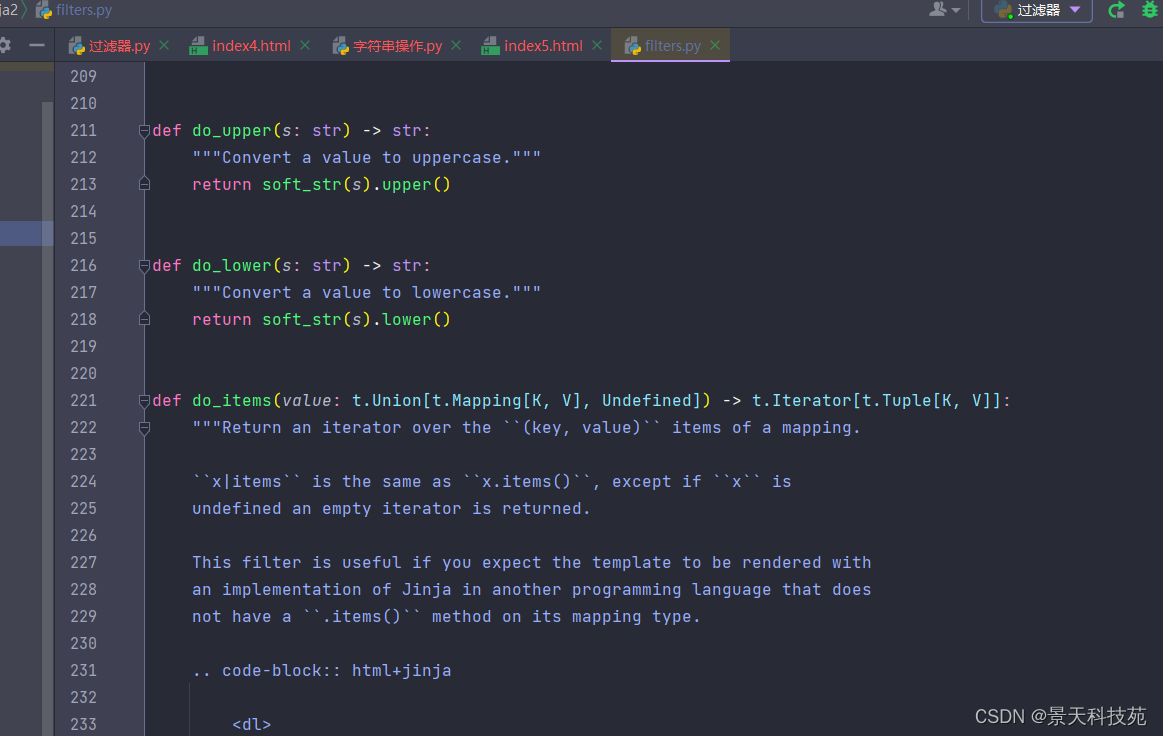
Task: Start debugging with the bug icon
Action: coord(1150,10)
